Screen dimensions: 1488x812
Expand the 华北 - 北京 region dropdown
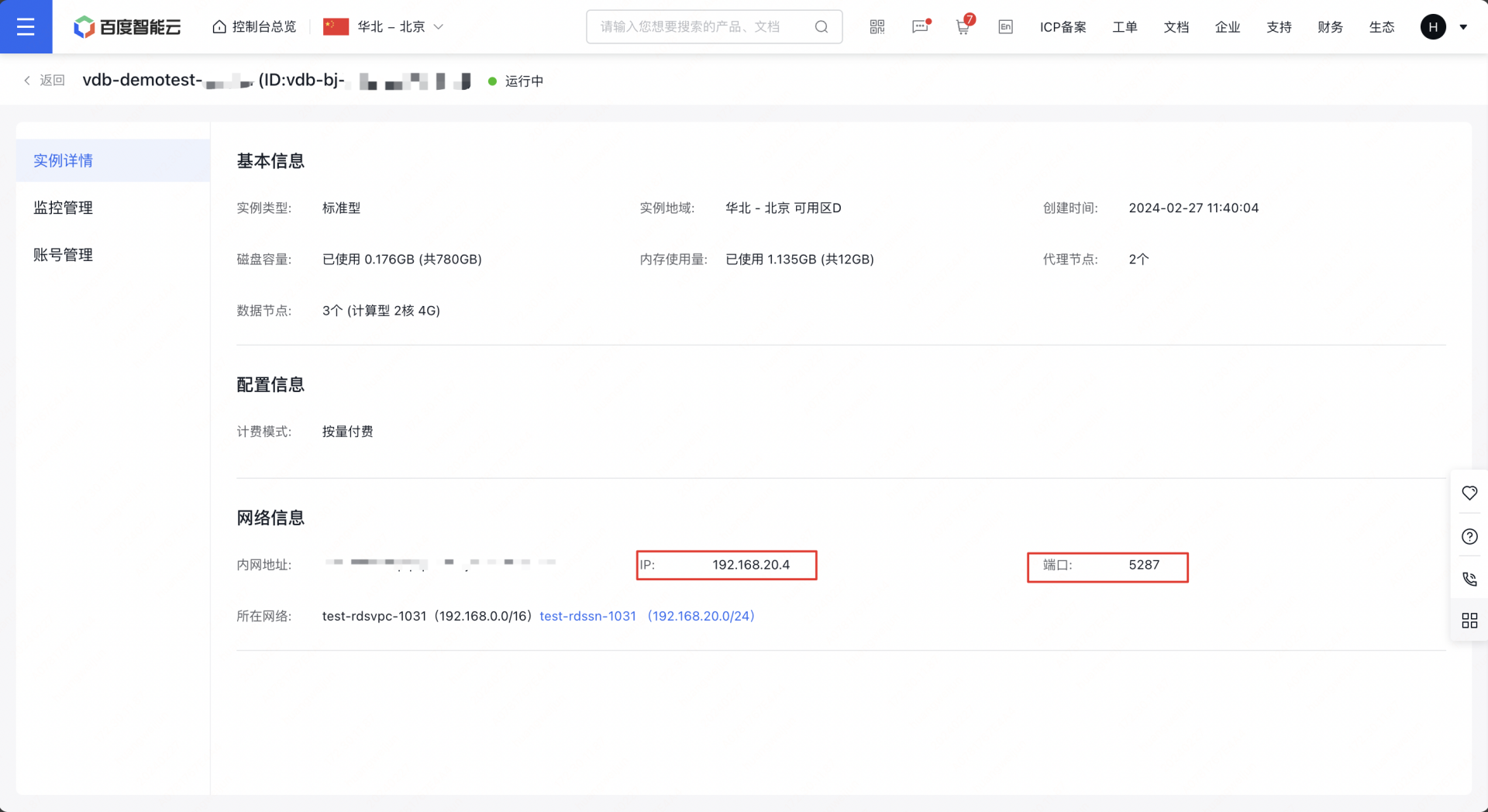384,27
